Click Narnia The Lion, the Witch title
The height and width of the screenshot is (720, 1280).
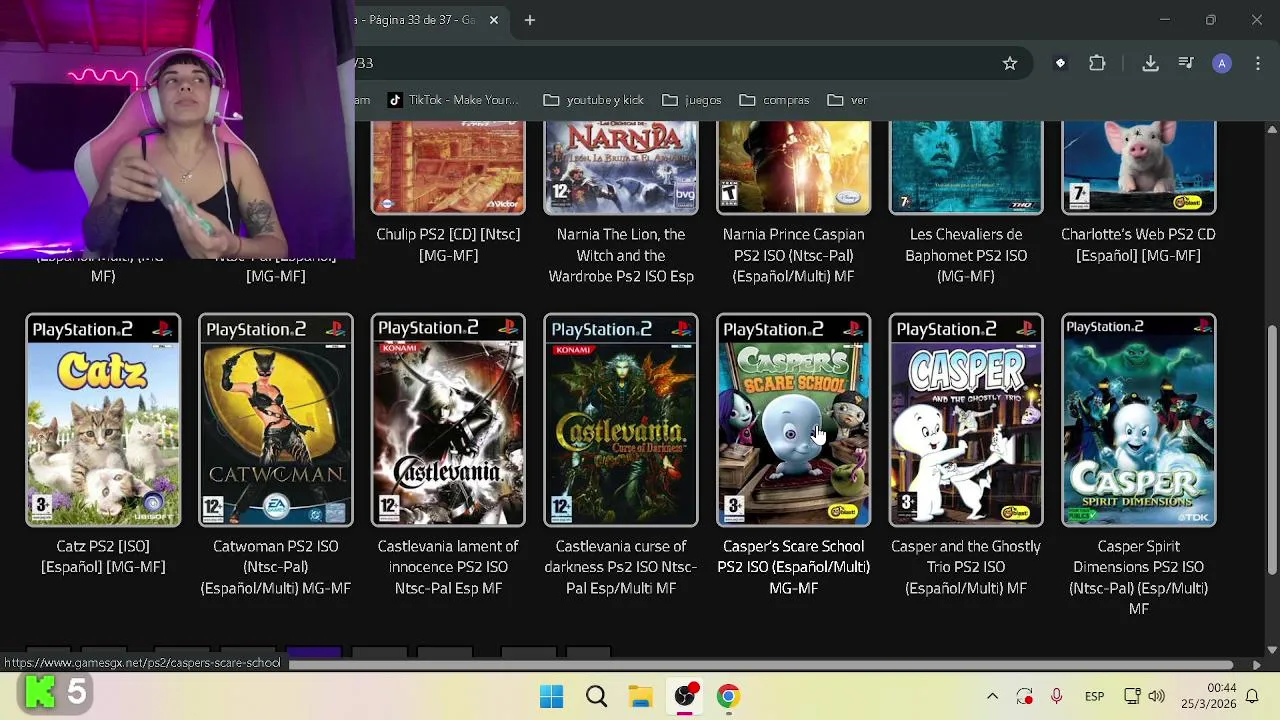621,255
